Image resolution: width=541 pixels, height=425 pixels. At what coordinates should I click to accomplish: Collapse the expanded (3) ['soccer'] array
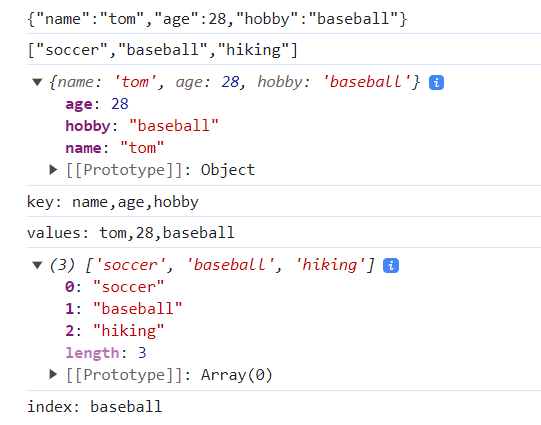[37, 265]
